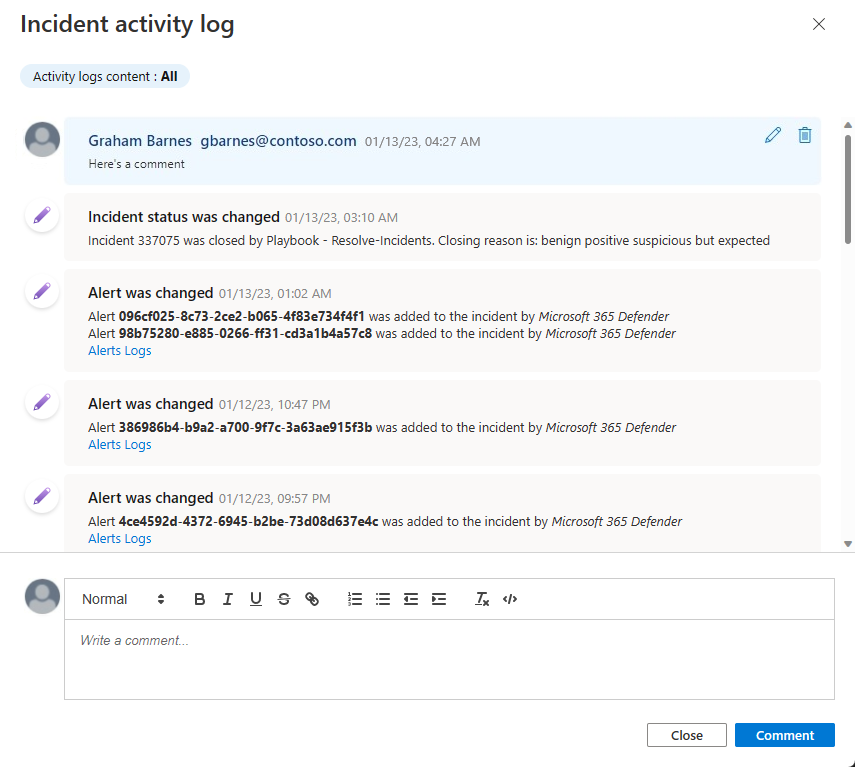Open the Normal paragraph style dropdown
855x767 pixels.
[120, 598]
